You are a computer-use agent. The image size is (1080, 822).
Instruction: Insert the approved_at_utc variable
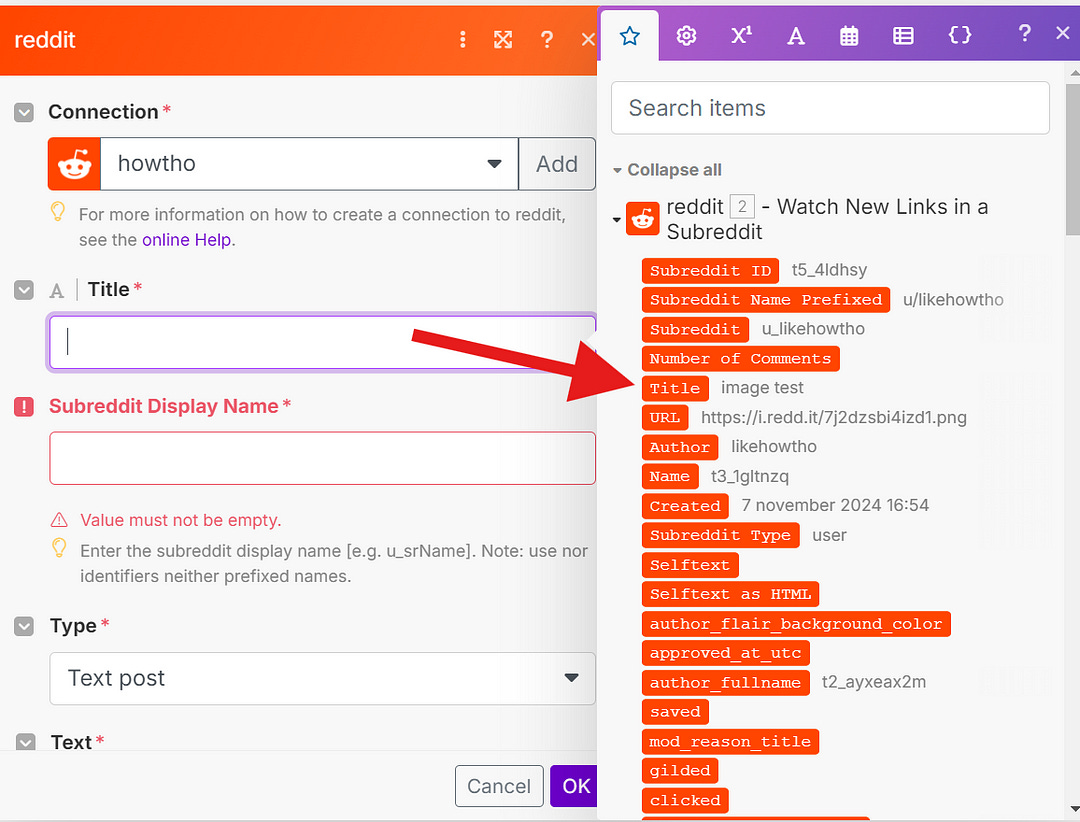[726, 653]
